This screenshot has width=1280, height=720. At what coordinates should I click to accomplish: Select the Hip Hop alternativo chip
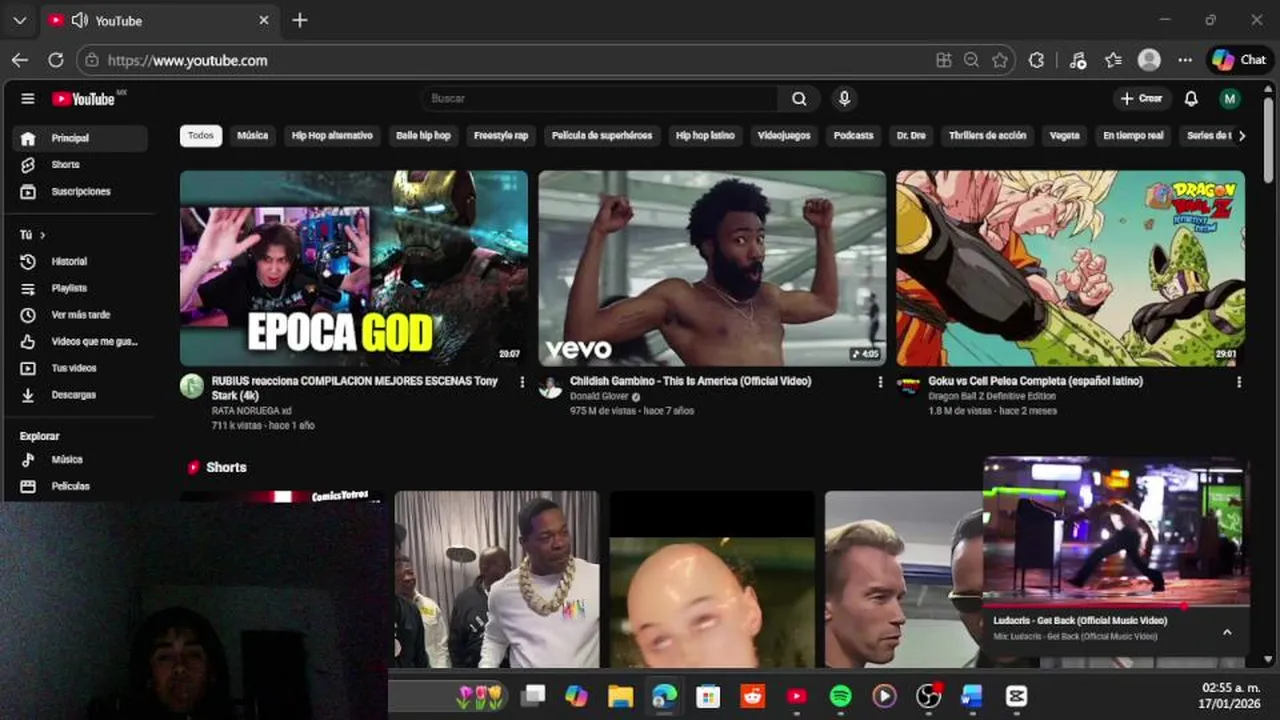coord(332,136)
